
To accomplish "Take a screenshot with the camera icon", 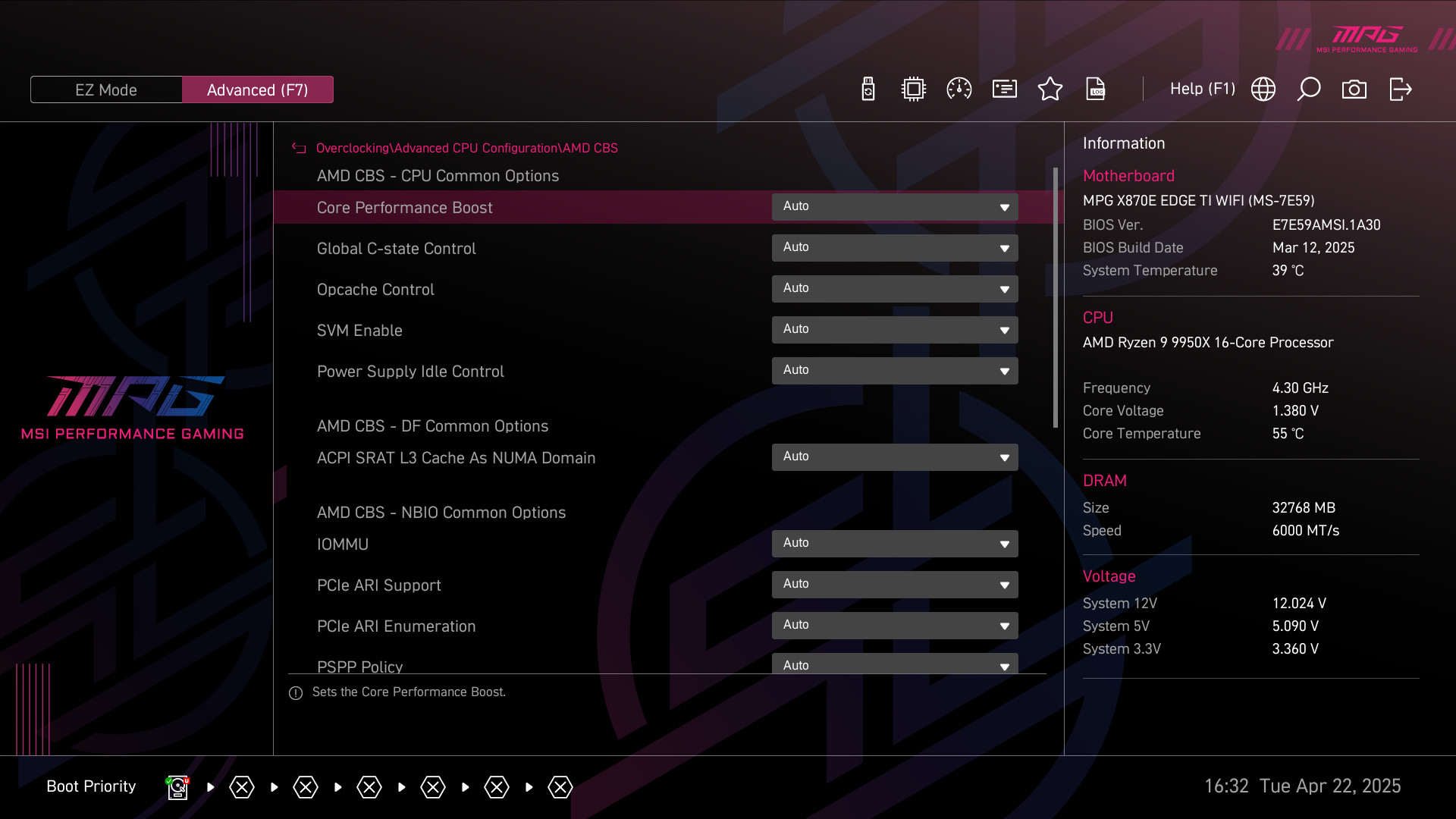I will [1354, 89].
